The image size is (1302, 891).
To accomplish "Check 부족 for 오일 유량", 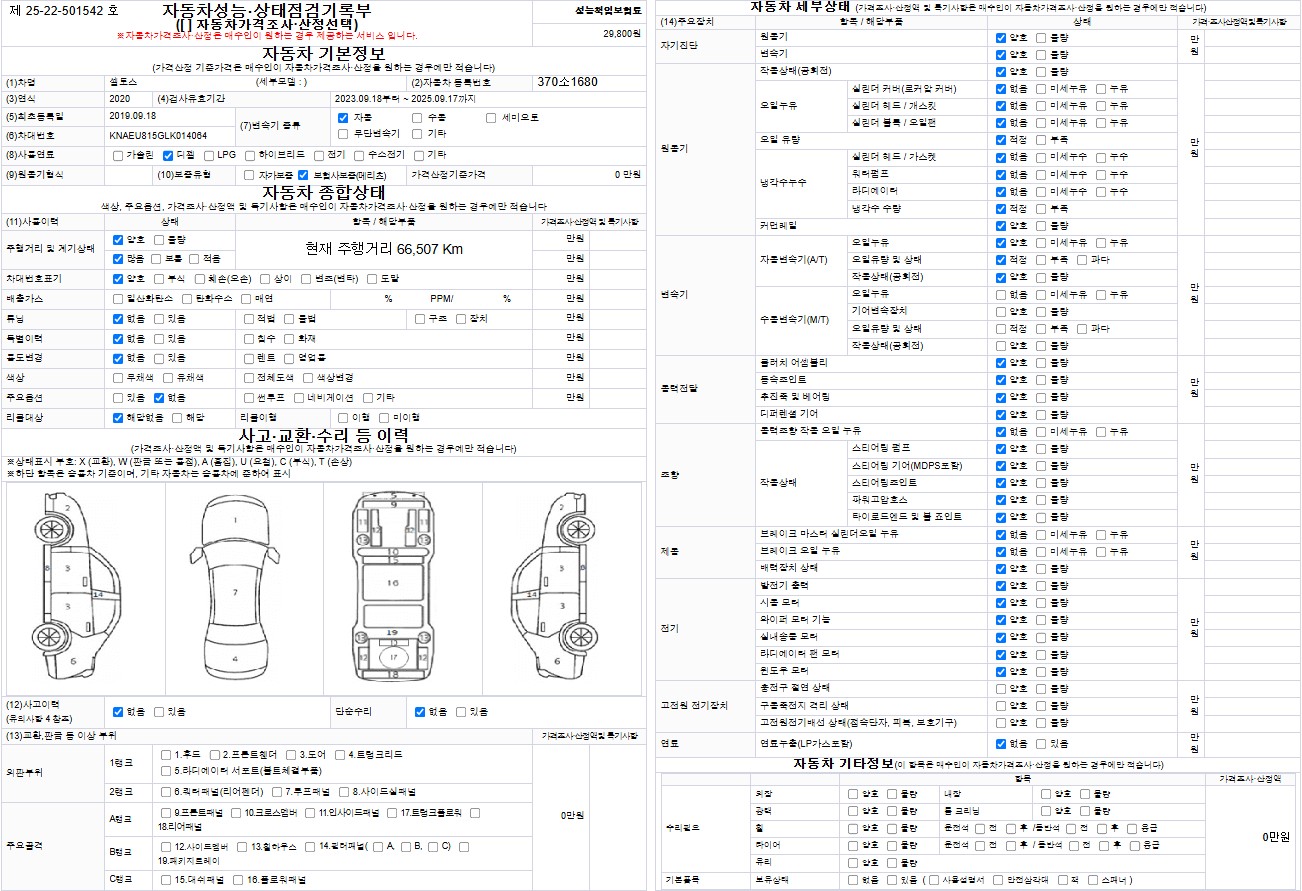I will [1040, 140].
